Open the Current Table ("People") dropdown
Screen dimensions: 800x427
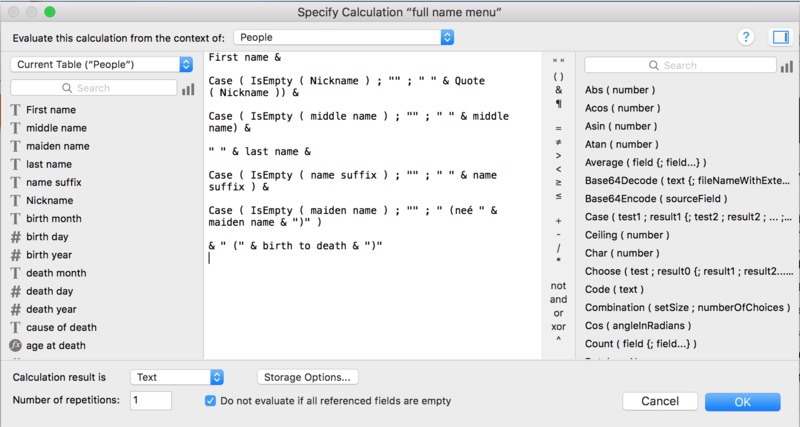click(x=102, y=64)
